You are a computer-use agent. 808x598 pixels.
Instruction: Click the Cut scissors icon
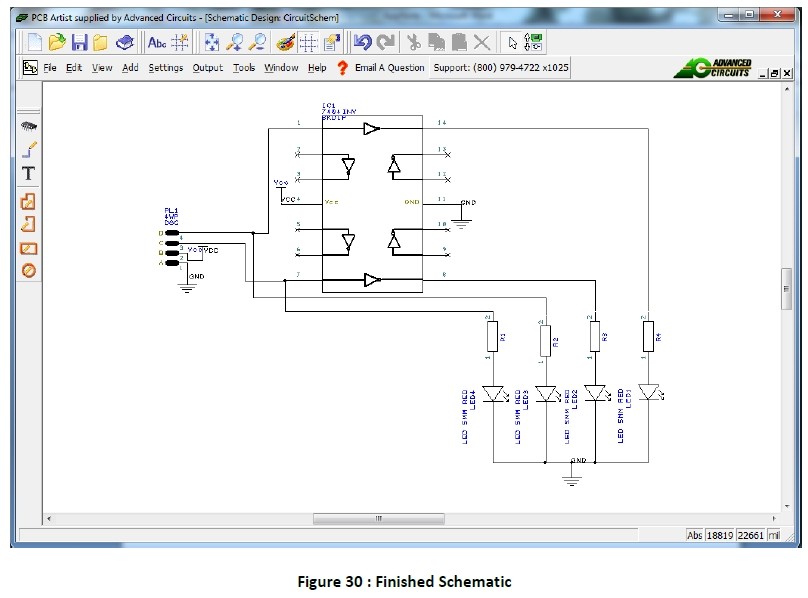coord(411,42)
